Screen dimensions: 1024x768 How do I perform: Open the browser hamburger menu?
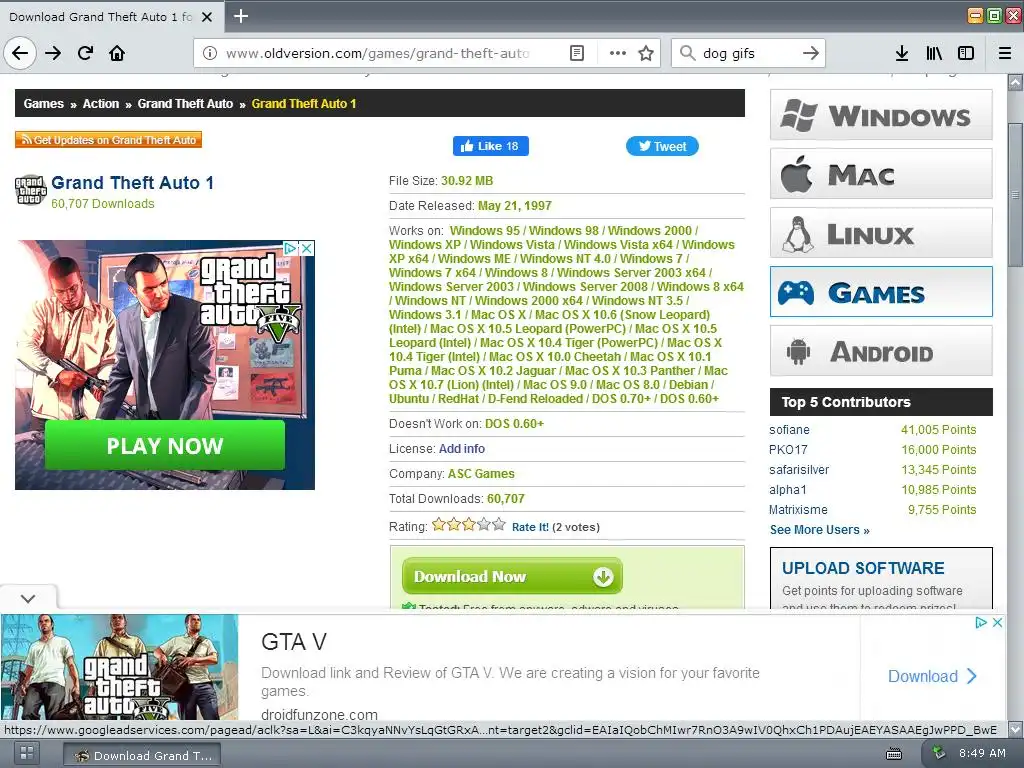point(1005,53)
